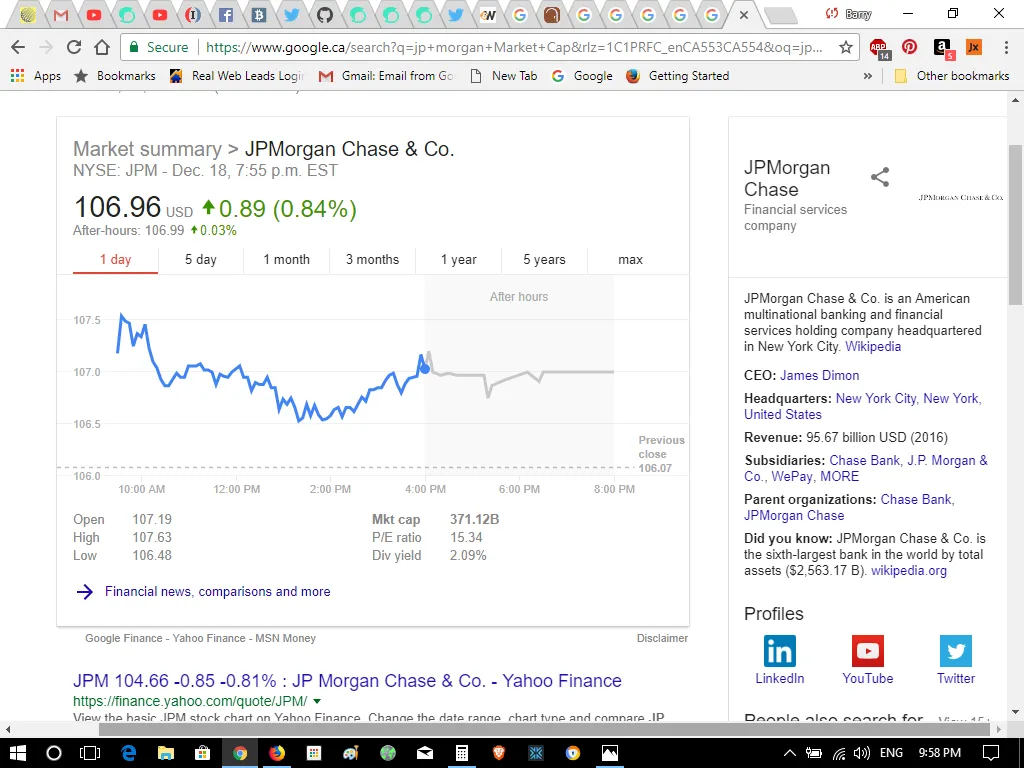Launch Brave browser from taskbar

click(x=499, y=753)
